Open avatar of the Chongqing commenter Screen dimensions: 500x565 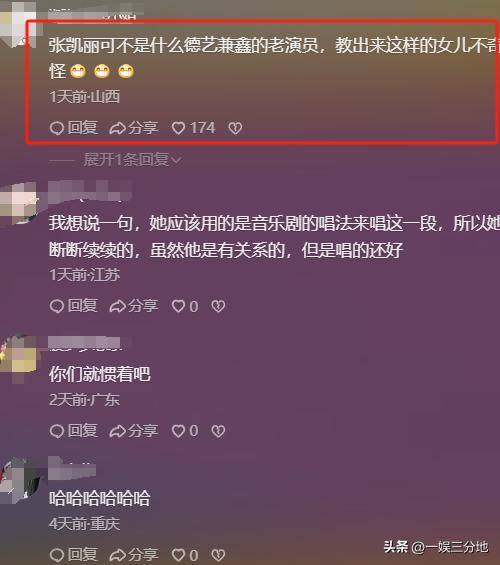point(19,481)
